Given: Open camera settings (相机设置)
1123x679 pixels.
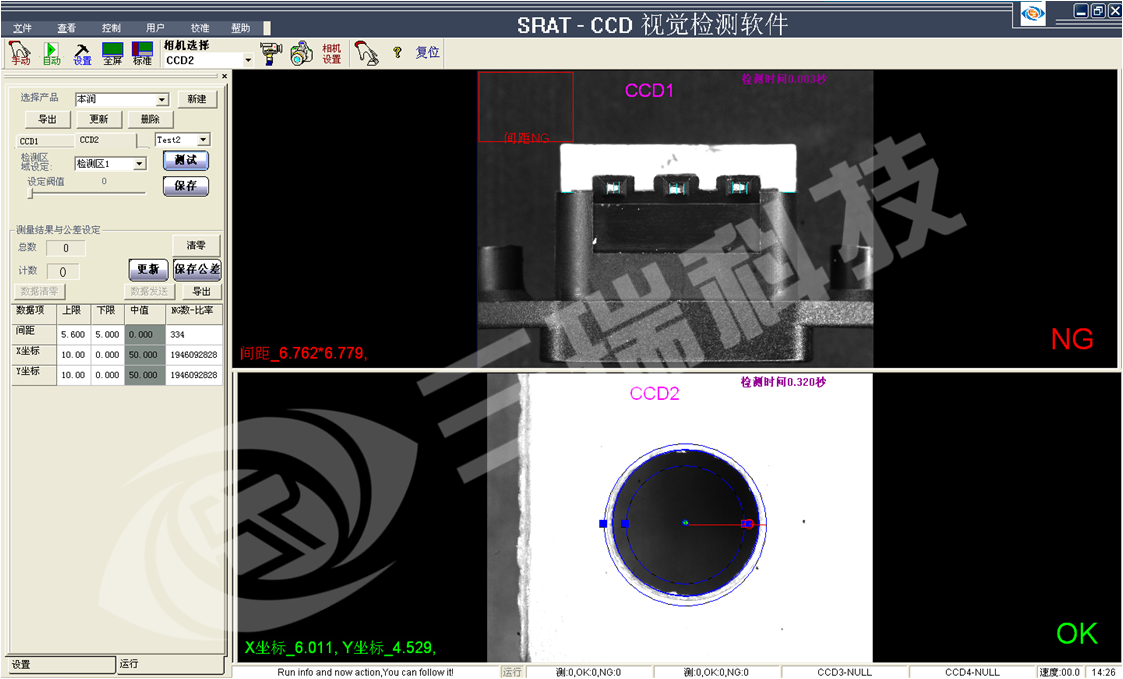Looking at the screenshot, I should click(x=332, y=54).
